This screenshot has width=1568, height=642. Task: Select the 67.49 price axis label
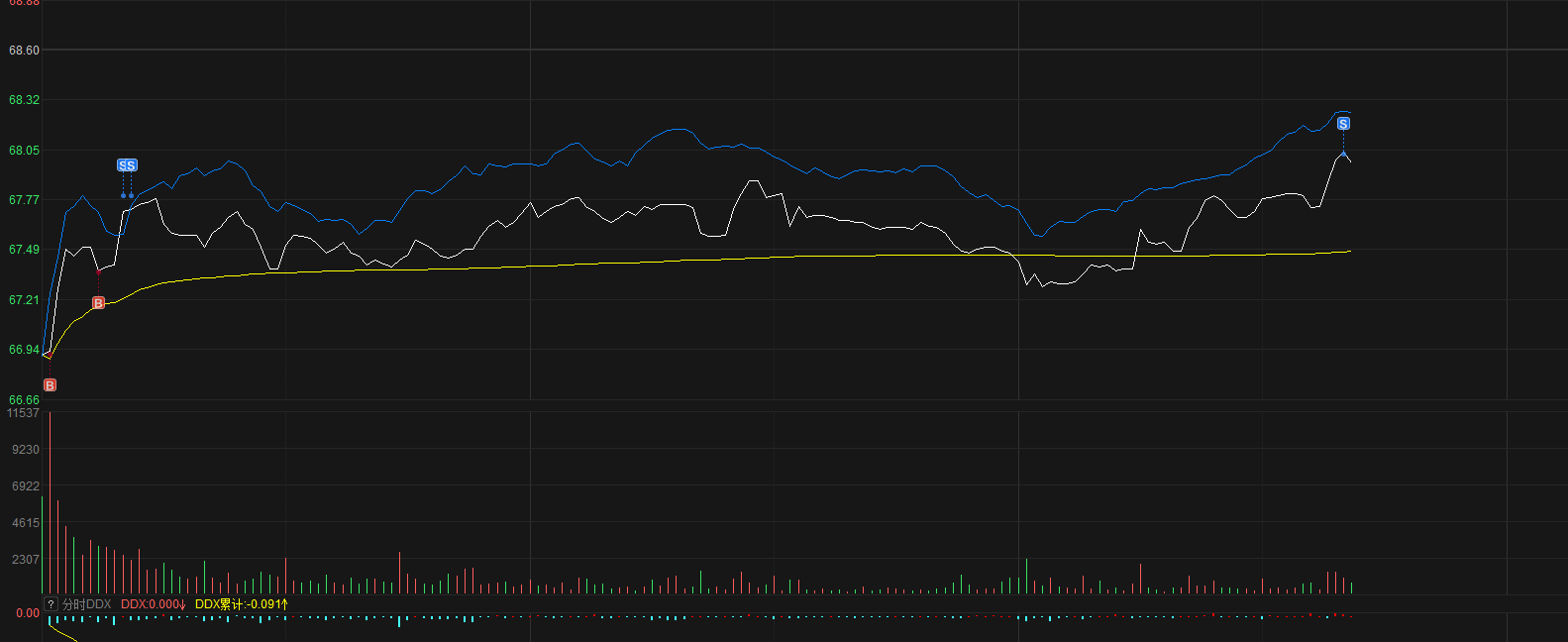pos(24,250)
